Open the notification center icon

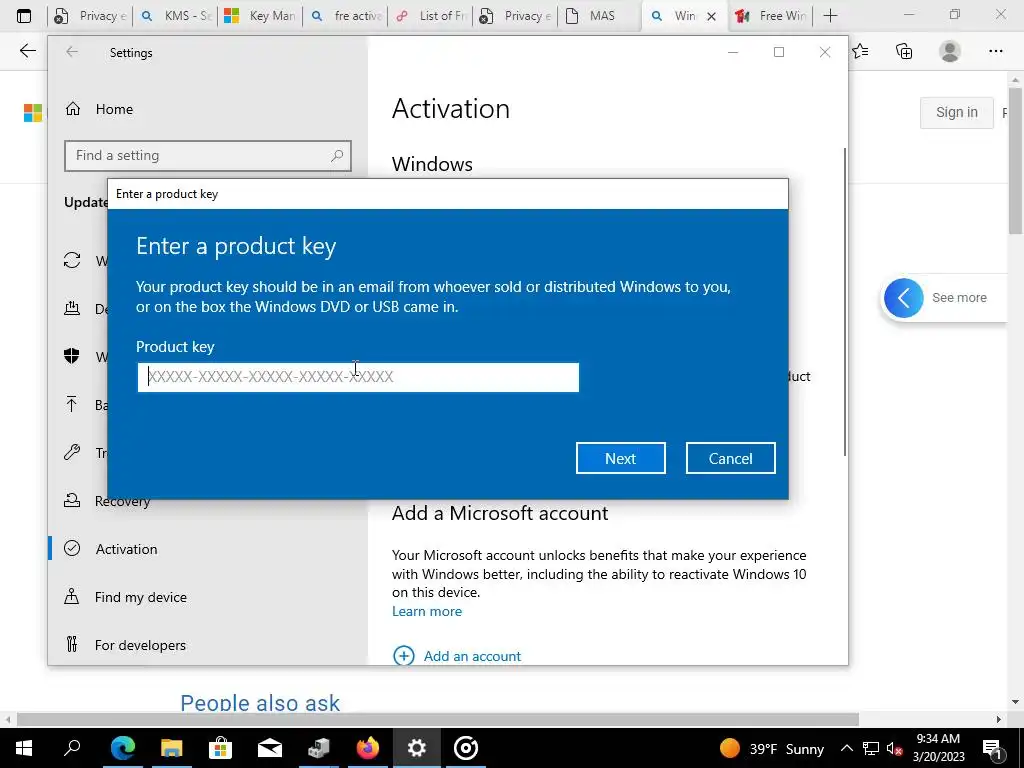(992, 749)
